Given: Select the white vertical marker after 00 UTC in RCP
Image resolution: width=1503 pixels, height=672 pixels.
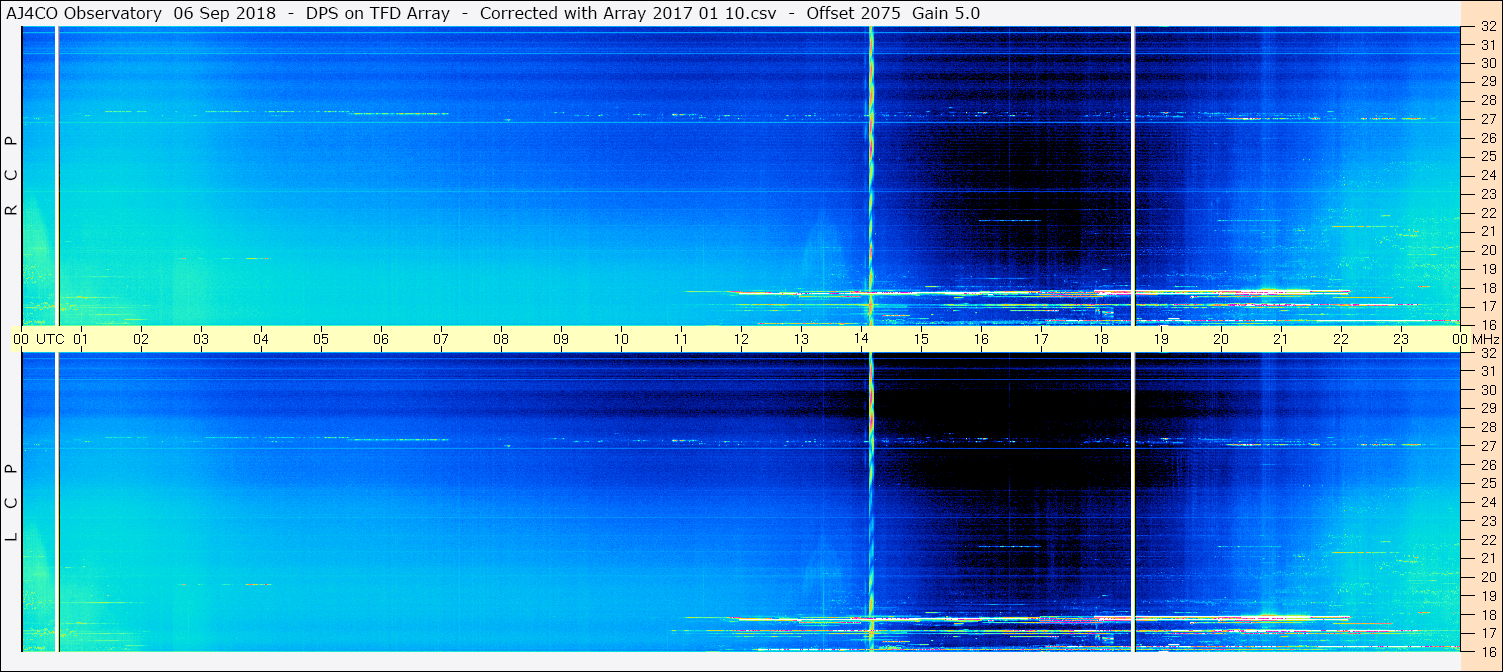Looking at the screenshot, I should (x=57, y=176).
